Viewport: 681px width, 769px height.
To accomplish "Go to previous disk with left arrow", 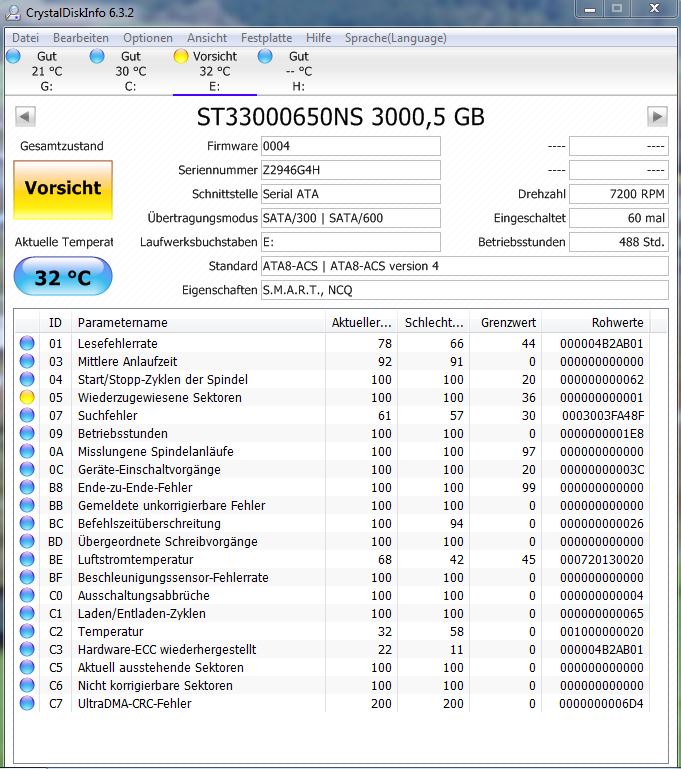I will click(x=25, y=117).
